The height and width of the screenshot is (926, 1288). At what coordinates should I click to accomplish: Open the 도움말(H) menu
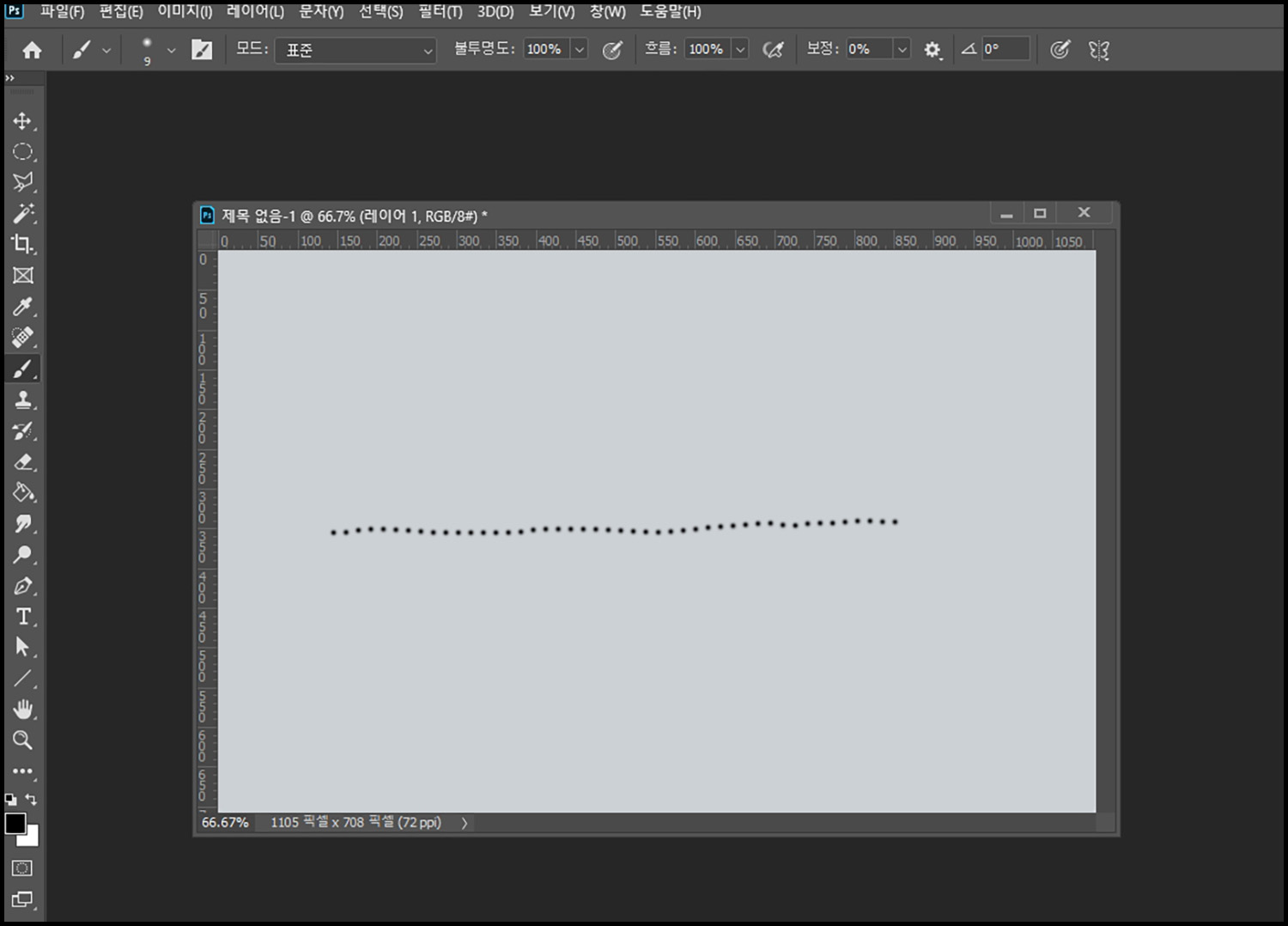point(671,12)
